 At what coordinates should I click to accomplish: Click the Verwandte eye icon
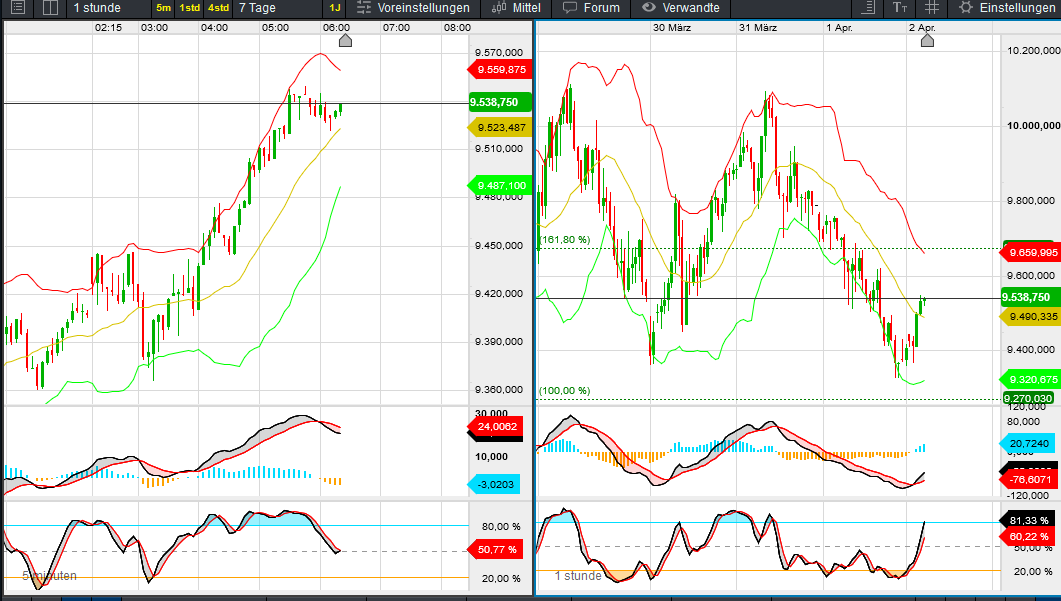coord(648,7)
